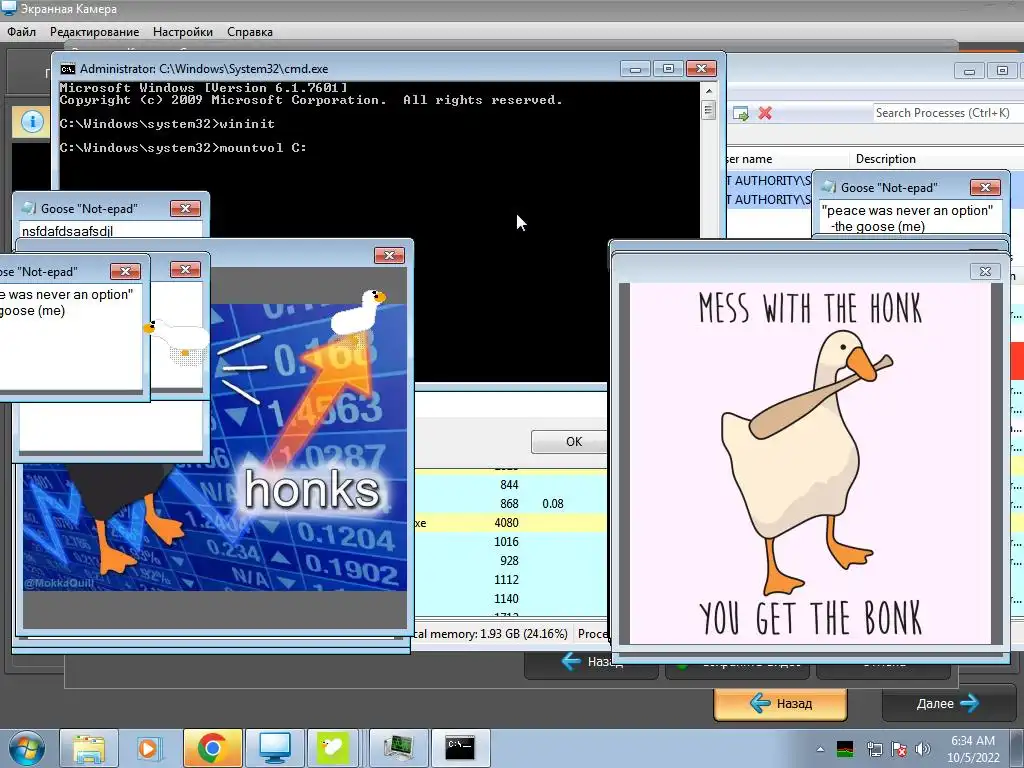Open the Справка menu

249,32
